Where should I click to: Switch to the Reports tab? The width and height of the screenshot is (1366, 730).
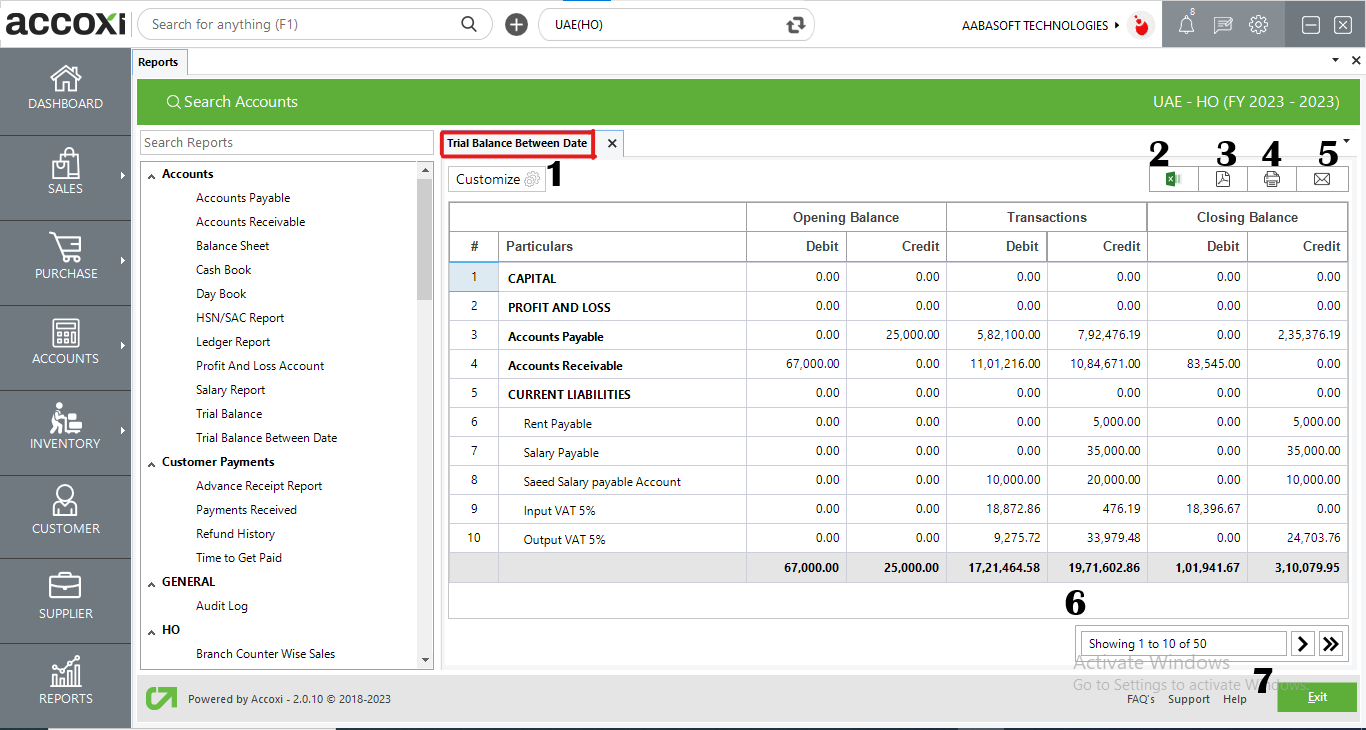(159, 61)
